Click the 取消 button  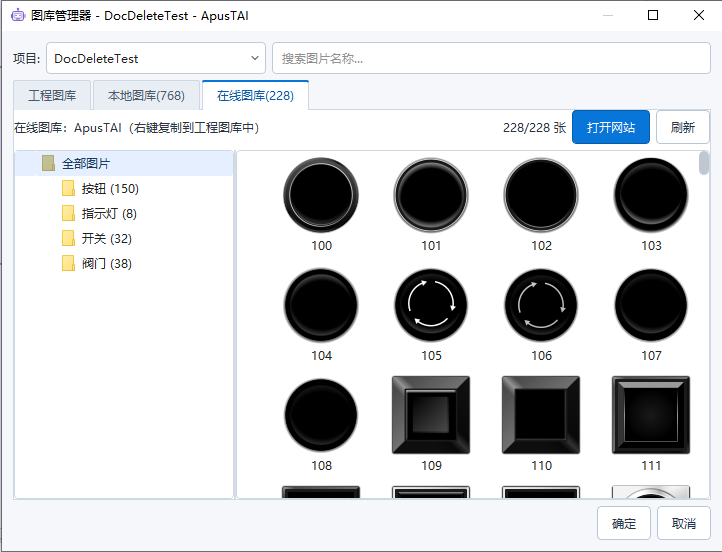[x=683, y=523]
